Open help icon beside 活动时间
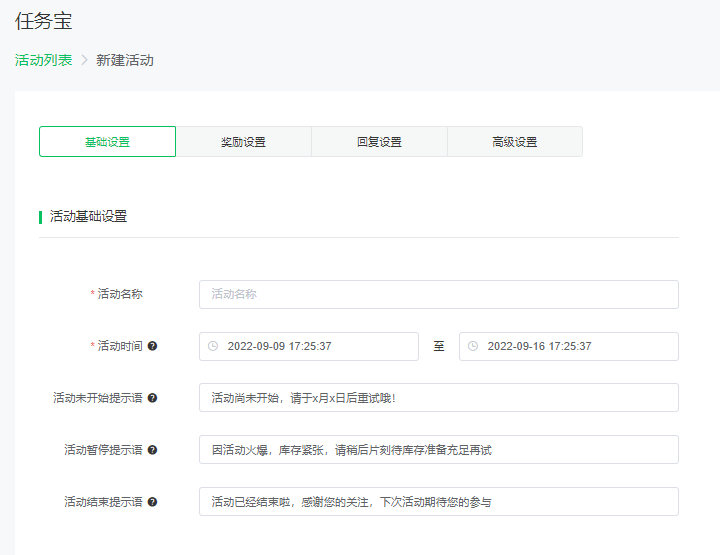Image resolution: width=720 pixels, height=555 pixels. point(152,346)
